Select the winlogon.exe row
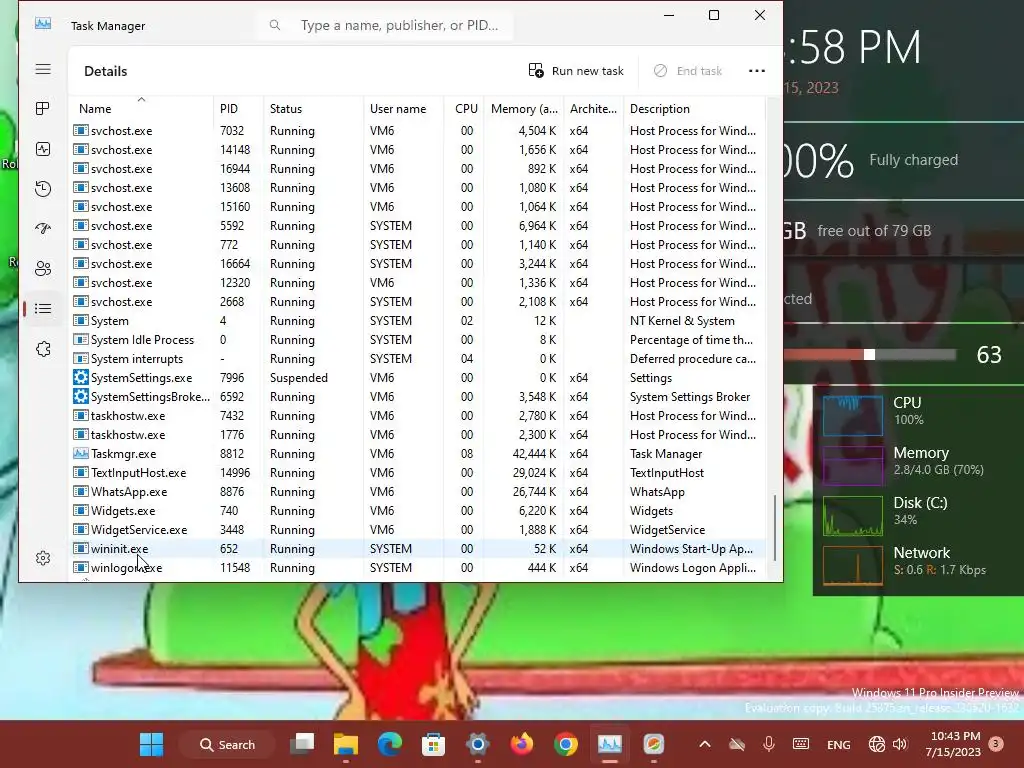 point(417,568)
